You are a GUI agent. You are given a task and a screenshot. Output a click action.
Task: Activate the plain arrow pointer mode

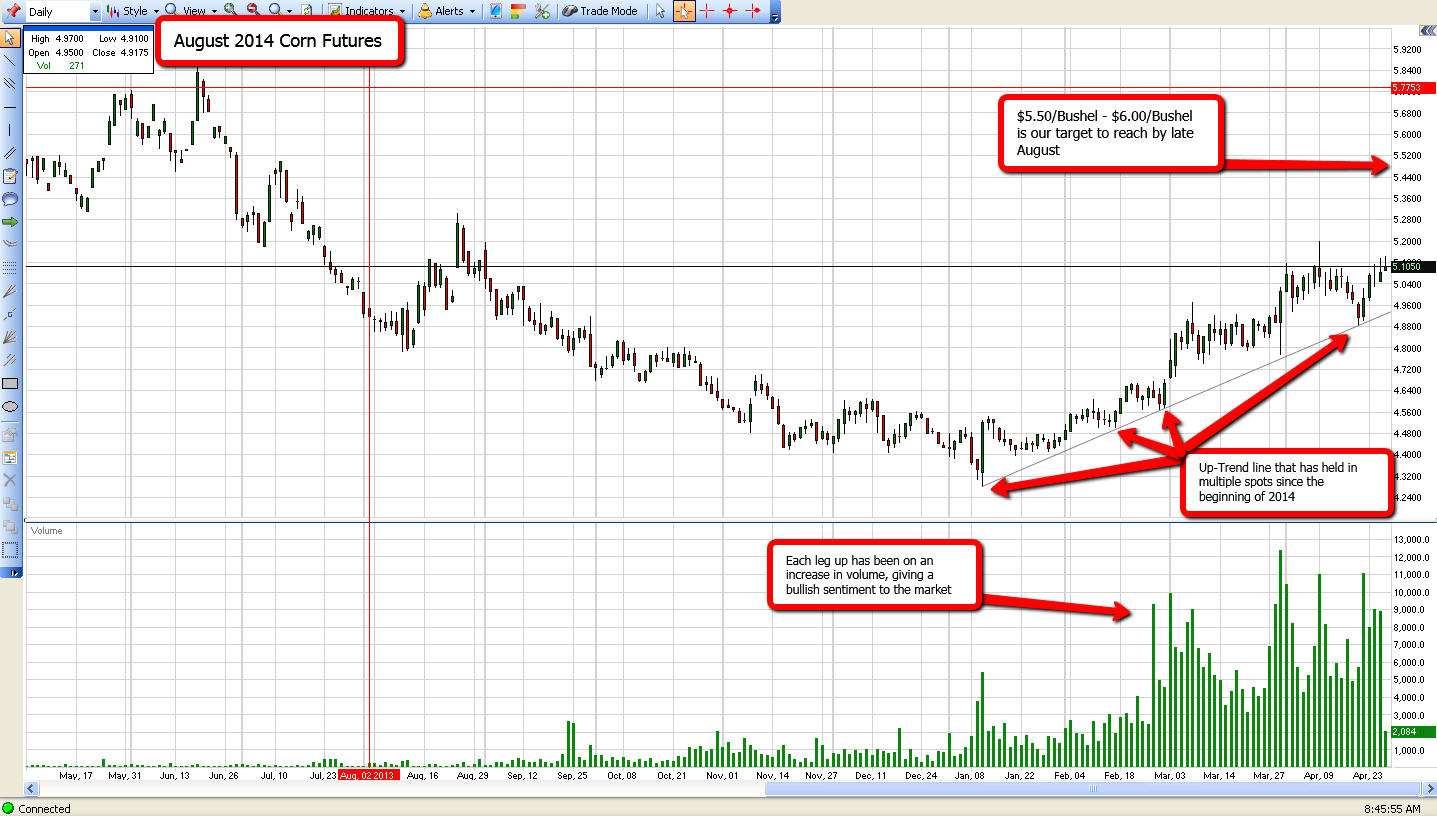tap(660, 11)
